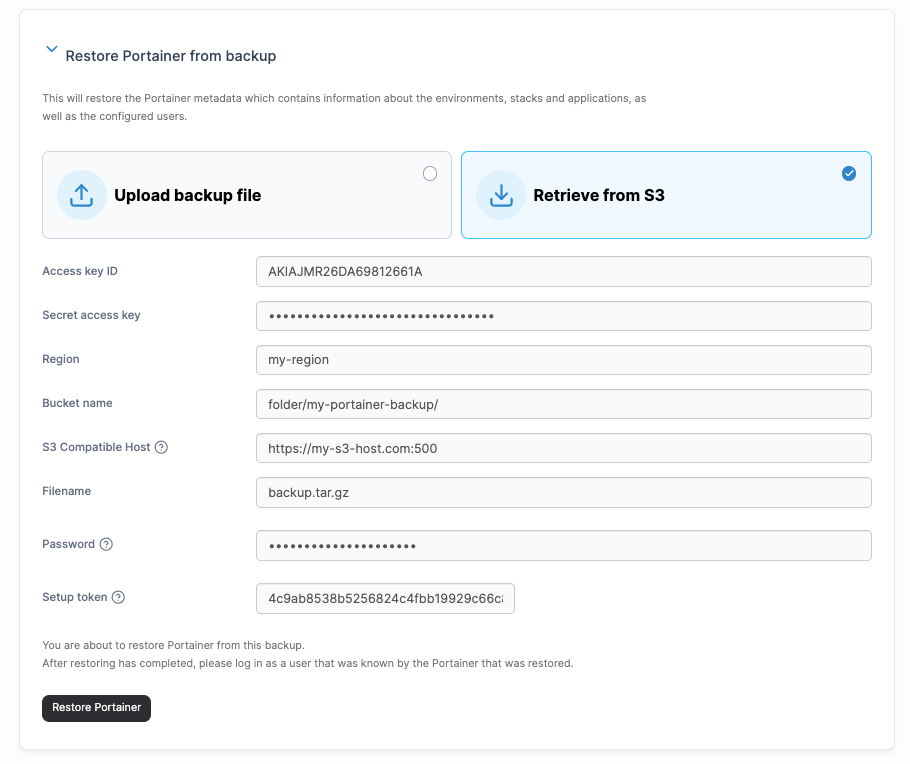Click the 'Filename' label
Image resolution: width=910 pixels, height=764 pixels.
[x=67, y=491]
